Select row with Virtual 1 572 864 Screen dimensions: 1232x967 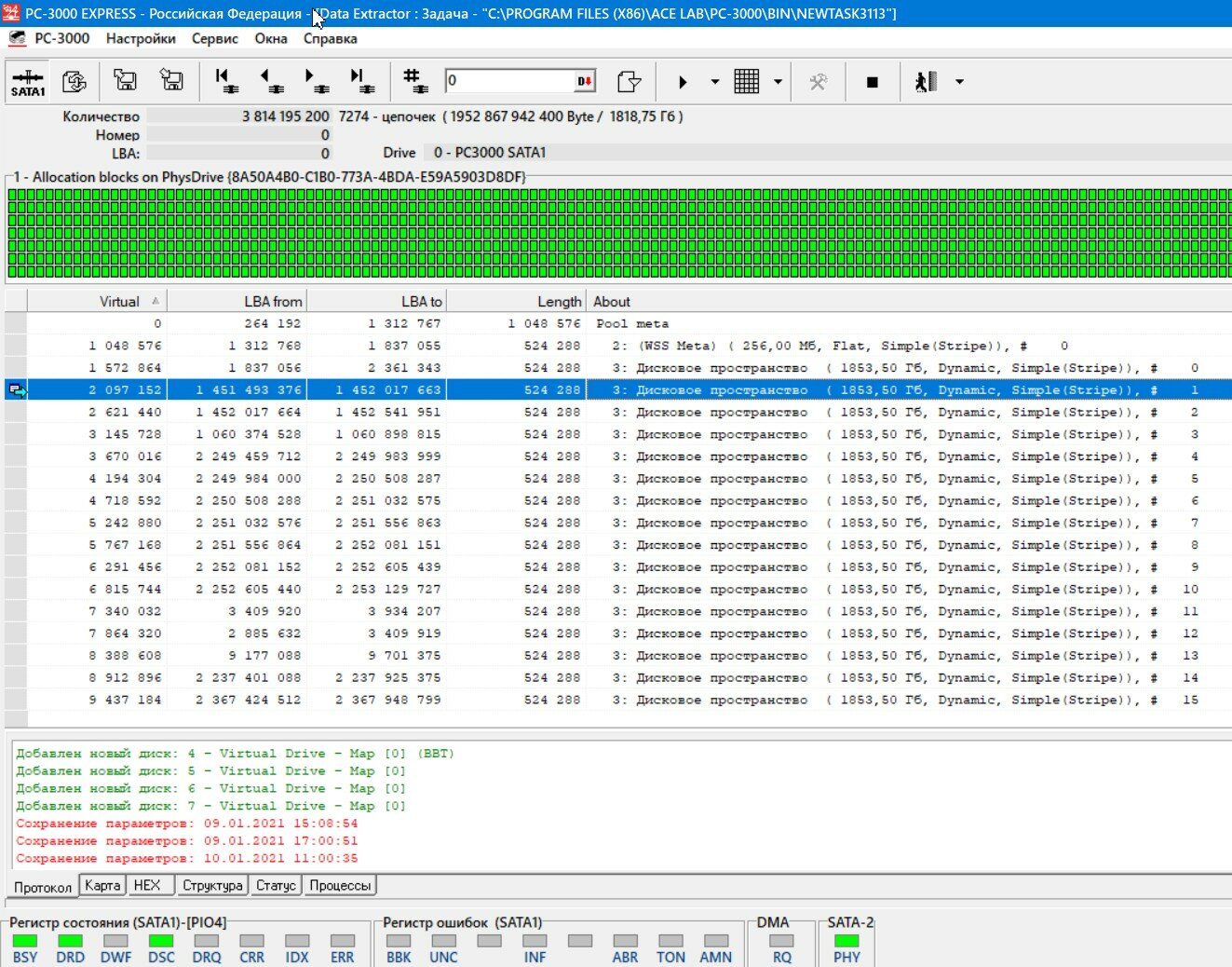[x=618, y=368]
